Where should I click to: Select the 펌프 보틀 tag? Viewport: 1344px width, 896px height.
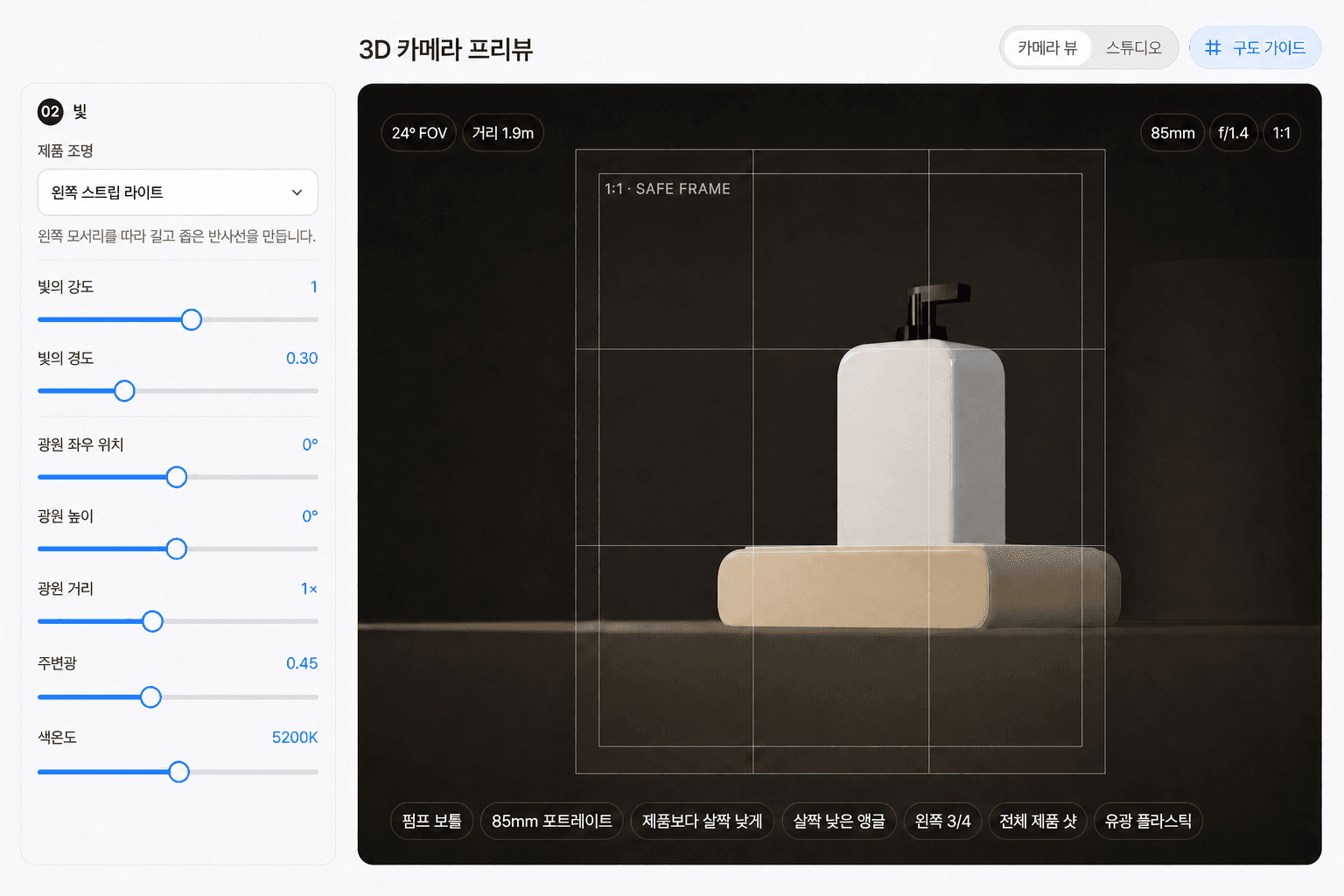431,821
